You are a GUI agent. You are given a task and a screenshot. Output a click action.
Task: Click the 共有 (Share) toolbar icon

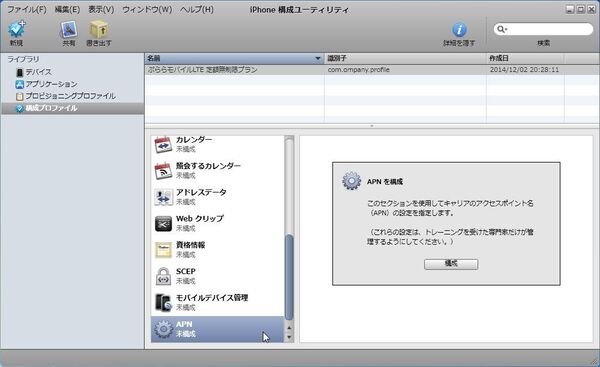coord(68,29)
